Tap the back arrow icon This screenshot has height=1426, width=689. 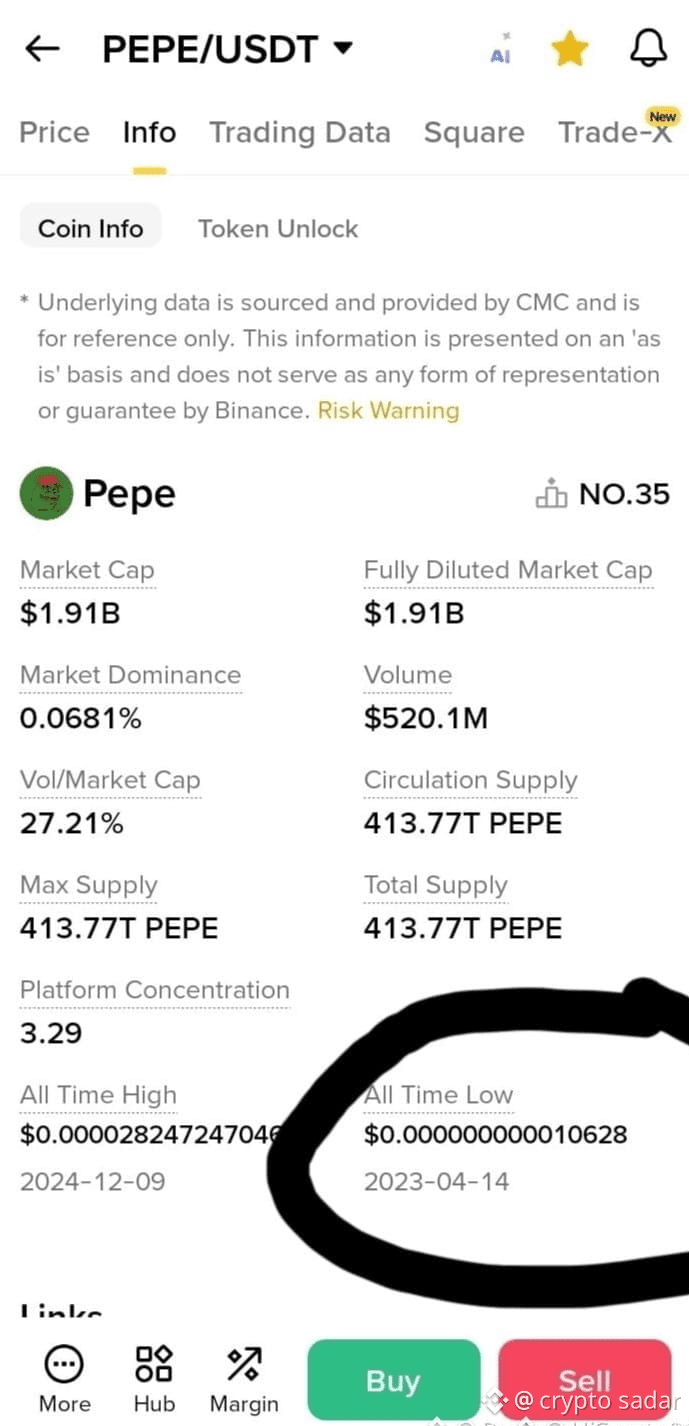(x=42, y=48)
